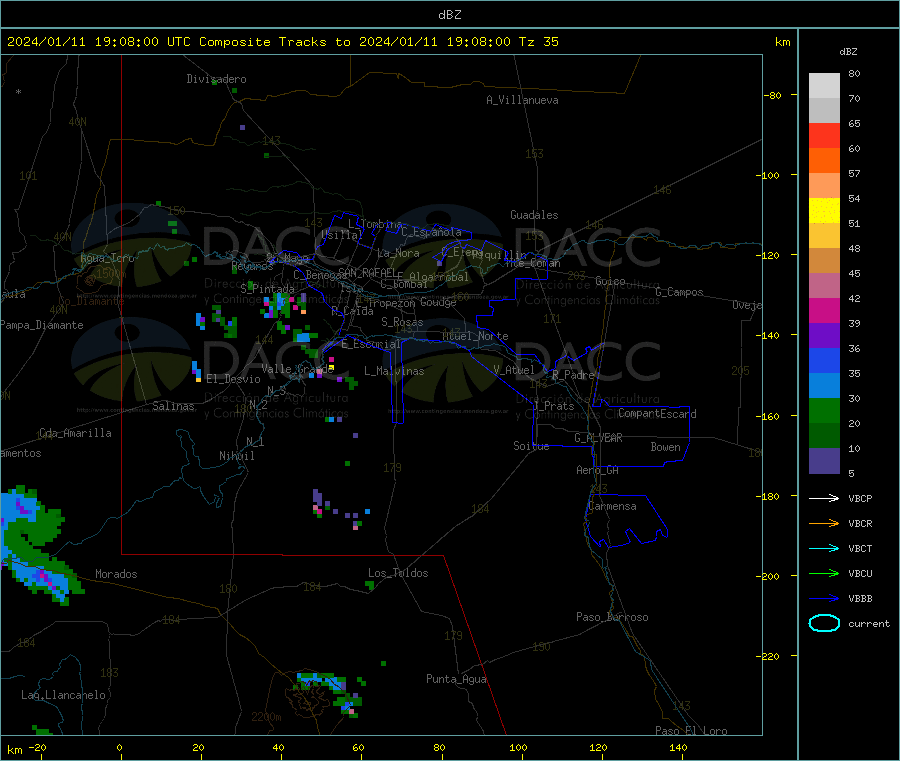The height and width of the screenshot is (761, 900).
Task: Click the blue VBBB arrow icon
Action: [x=824, y=599]
